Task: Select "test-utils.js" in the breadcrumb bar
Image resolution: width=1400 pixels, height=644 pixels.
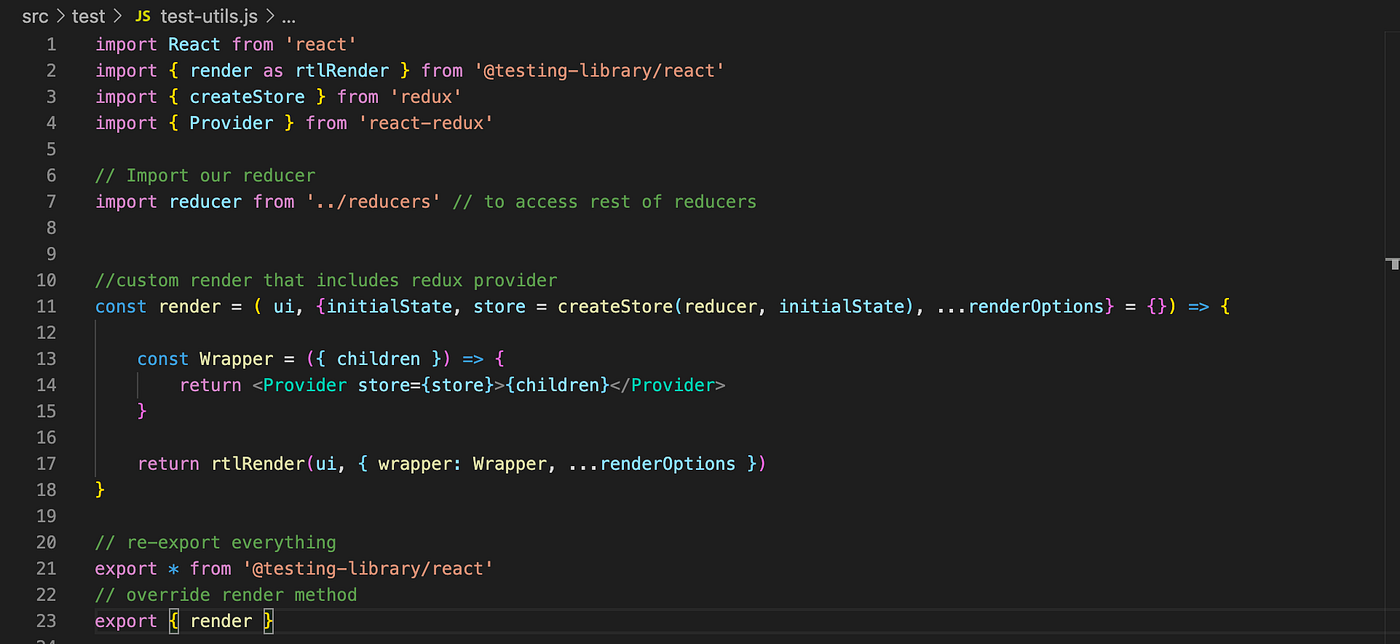Action: pyautogui.click(x=208, y=16)
